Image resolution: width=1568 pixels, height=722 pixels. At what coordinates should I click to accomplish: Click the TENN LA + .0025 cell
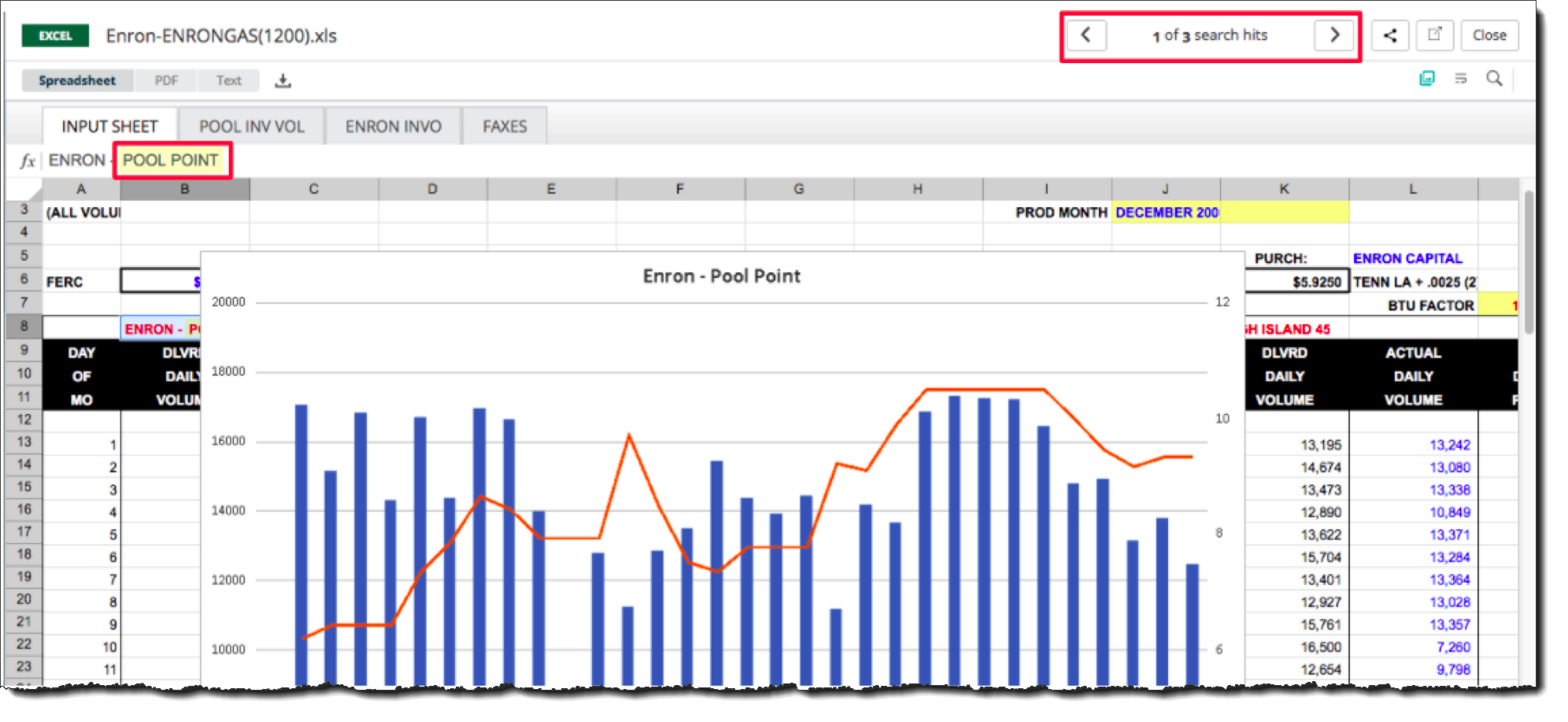[1415, 282]
